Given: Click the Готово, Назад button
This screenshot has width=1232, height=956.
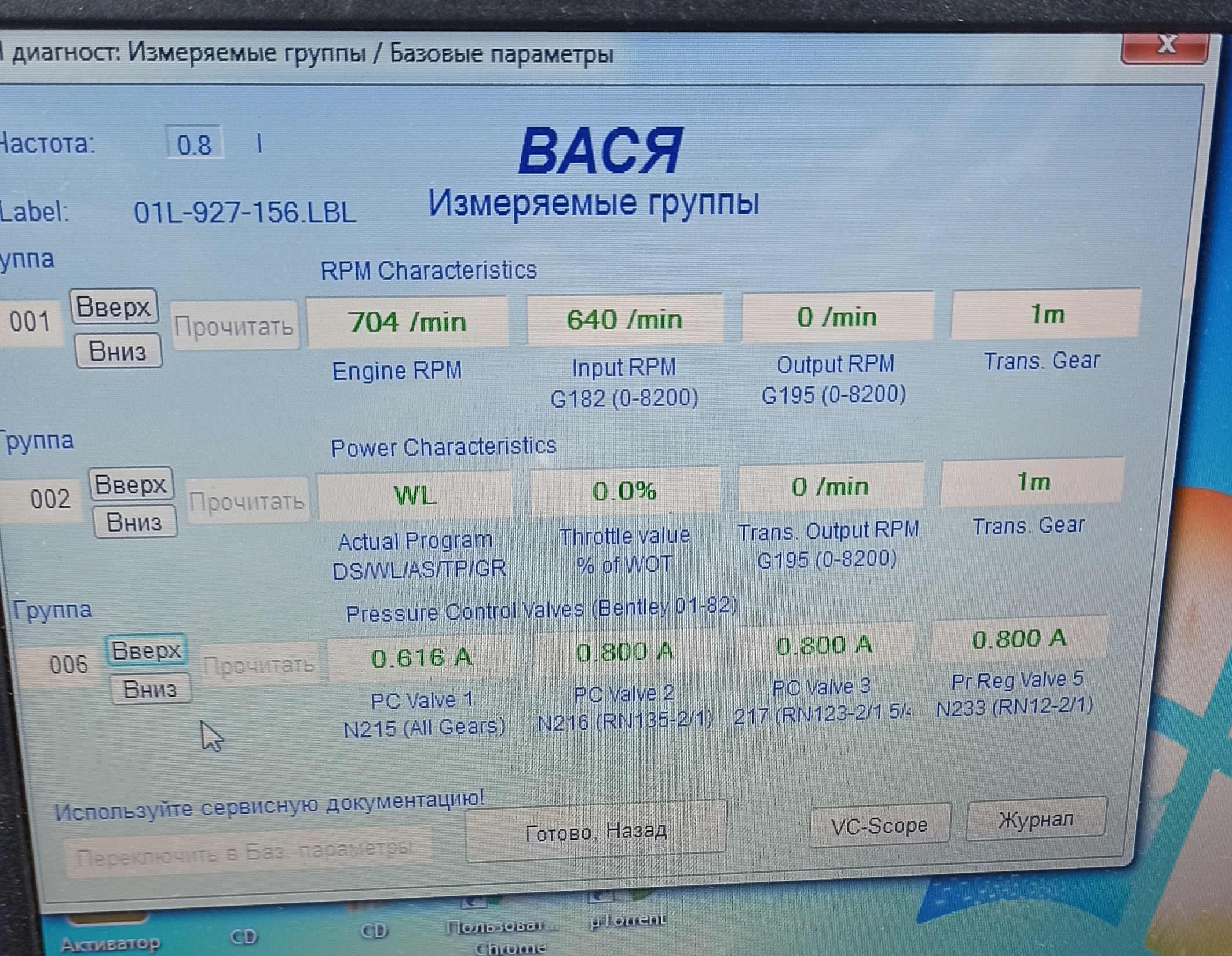Looking at the screenshot, I should coord(595,832).
